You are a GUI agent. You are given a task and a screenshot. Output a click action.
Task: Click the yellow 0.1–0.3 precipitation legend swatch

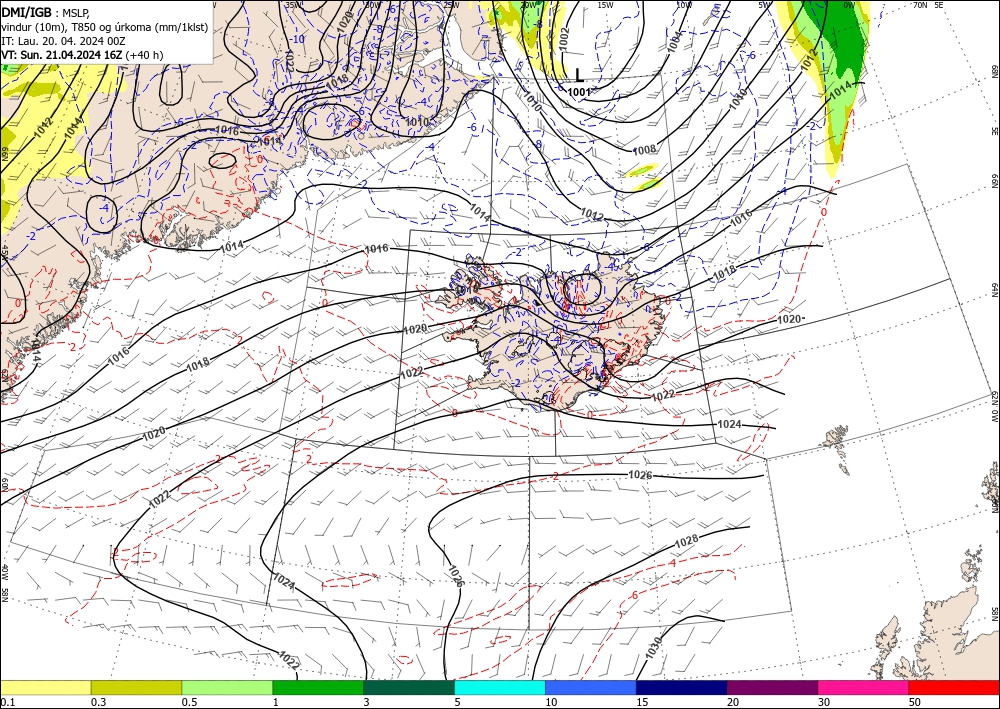click(x=45, y=687)
